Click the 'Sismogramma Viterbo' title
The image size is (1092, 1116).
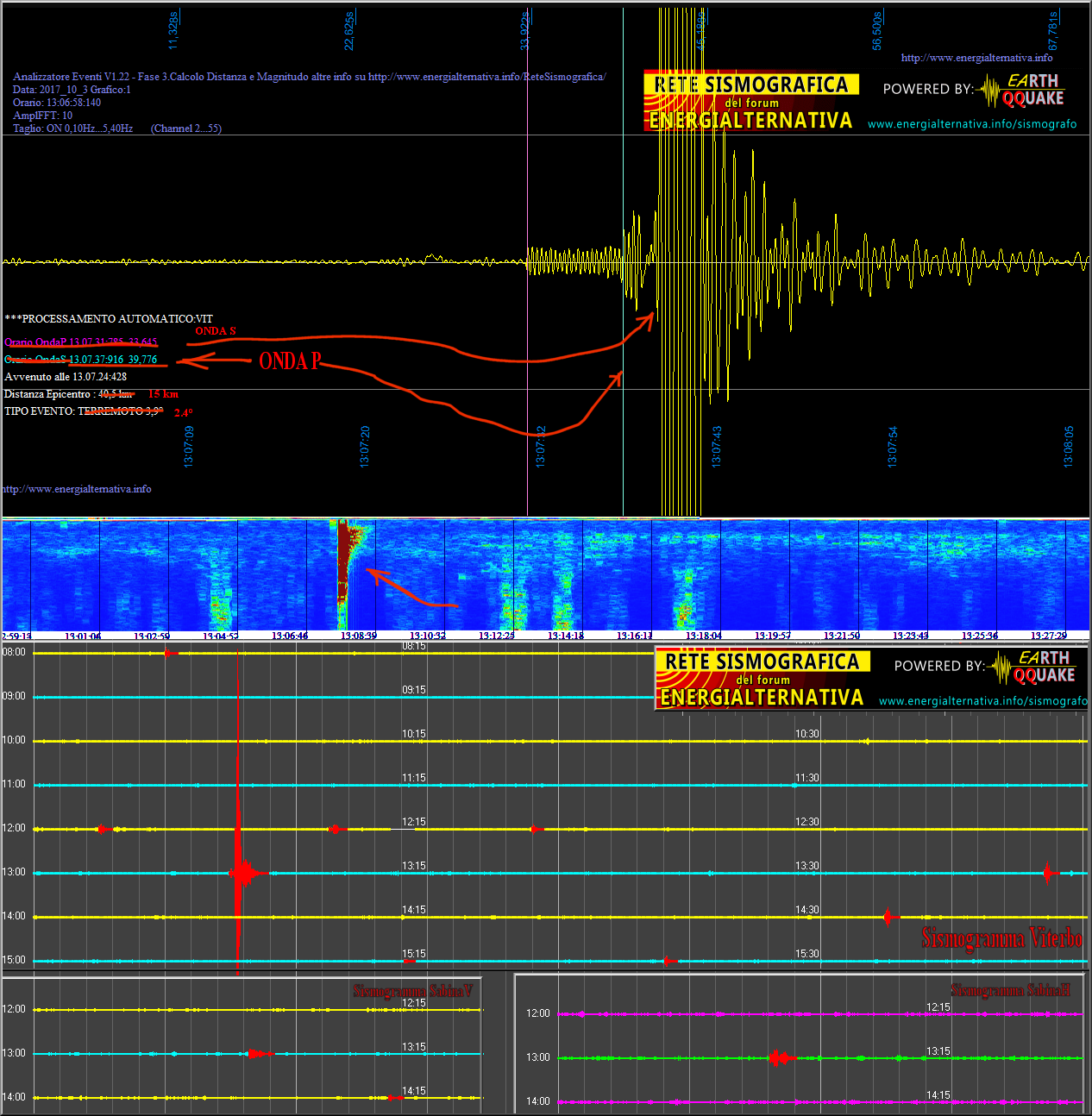[1001, 937]
